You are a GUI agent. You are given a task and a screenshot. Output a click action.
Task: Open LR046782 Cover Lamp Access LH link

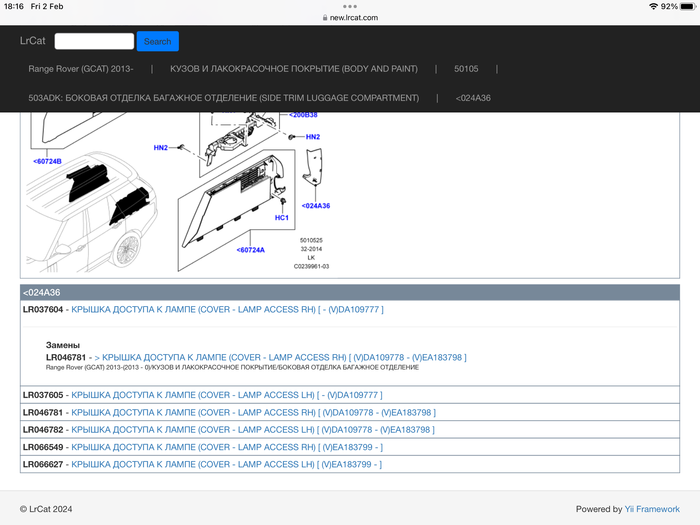click(x=253, y=429)
